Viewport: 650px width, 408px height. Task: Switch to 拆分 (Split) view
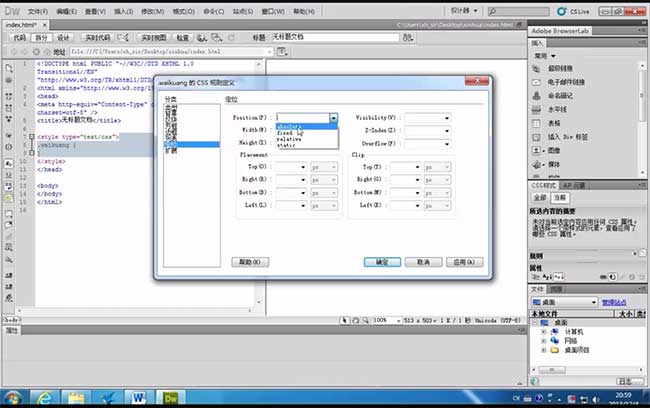point(41,36)
